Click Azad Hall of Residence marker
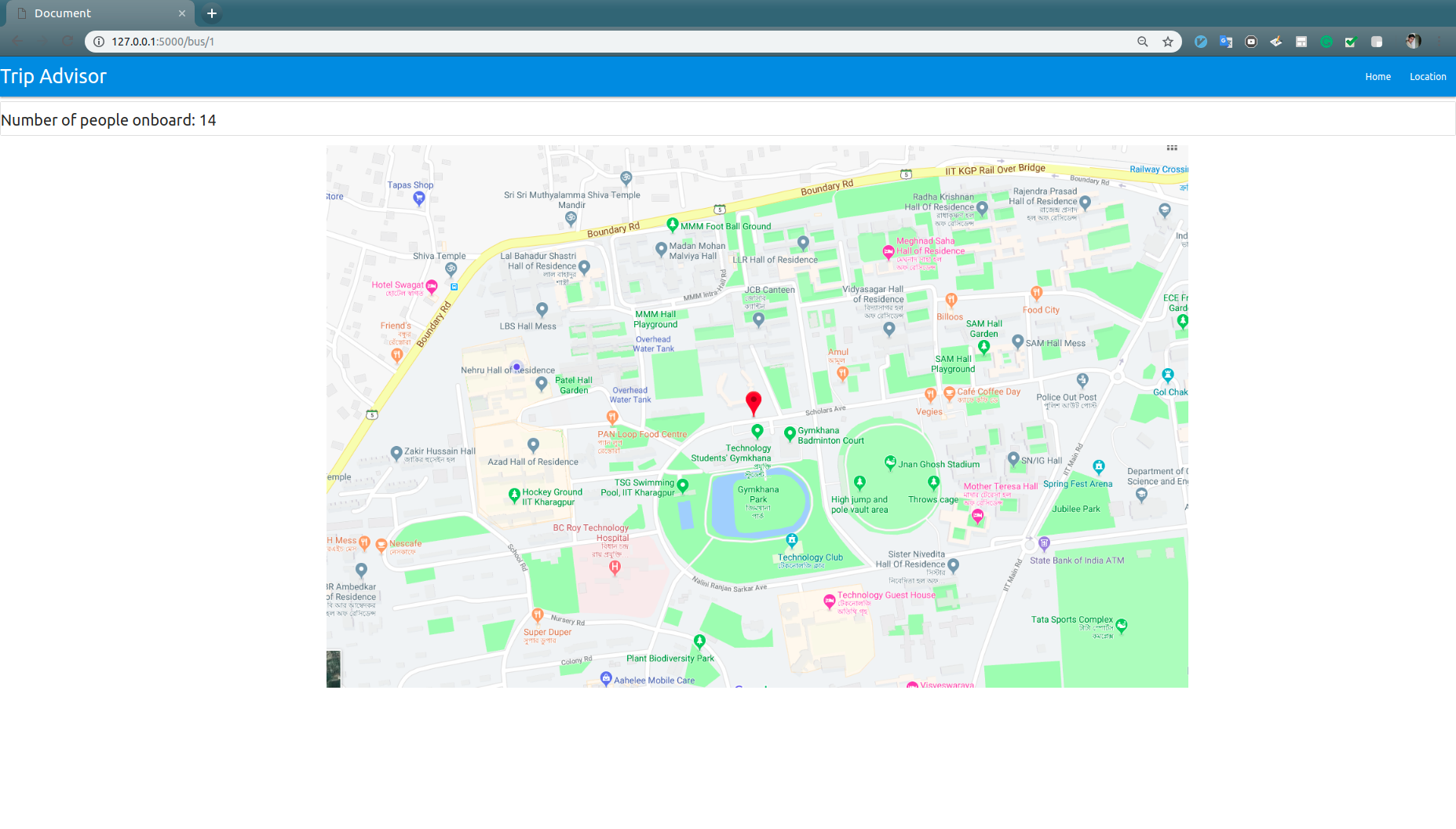 pyautogui.click(x=533, y=445)
